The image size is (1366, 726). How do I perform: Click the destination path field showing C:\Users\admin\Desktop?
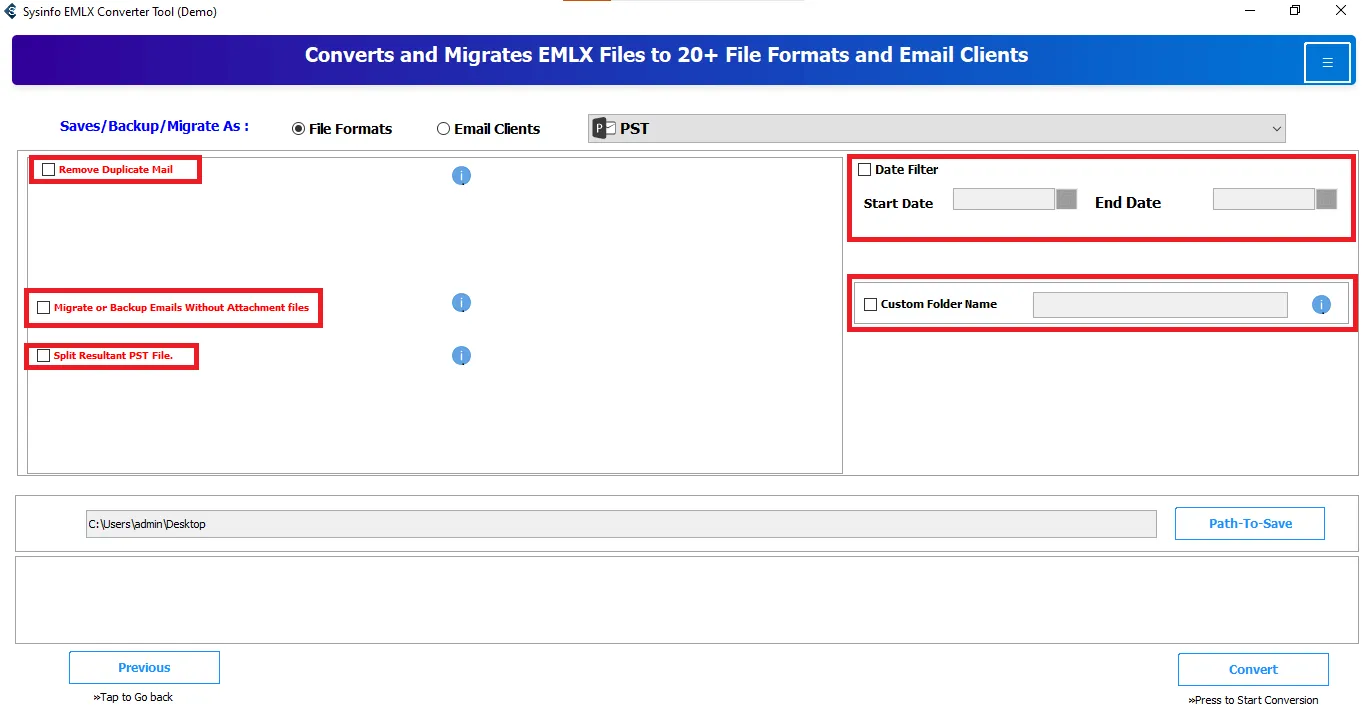(621, 524)
